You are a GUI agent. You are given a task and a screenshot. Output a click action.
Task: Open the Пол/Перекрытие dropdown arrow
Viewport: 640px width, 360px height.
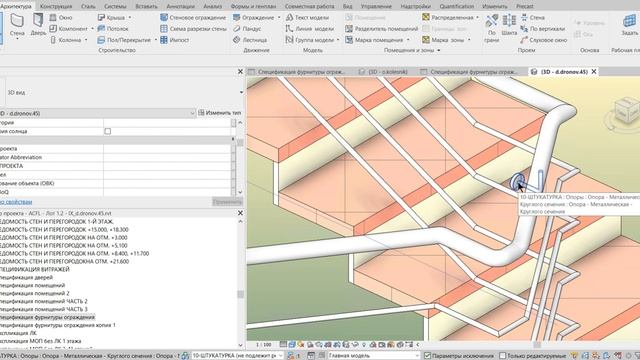(x=156, y=40)
